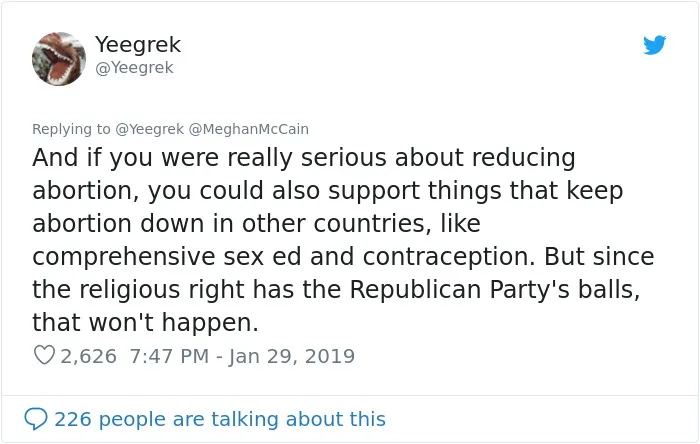This screenshot has width=700, height=444.
Task: Open @Yeegrek mention in the Replying to line
Action: coord(150,129)
